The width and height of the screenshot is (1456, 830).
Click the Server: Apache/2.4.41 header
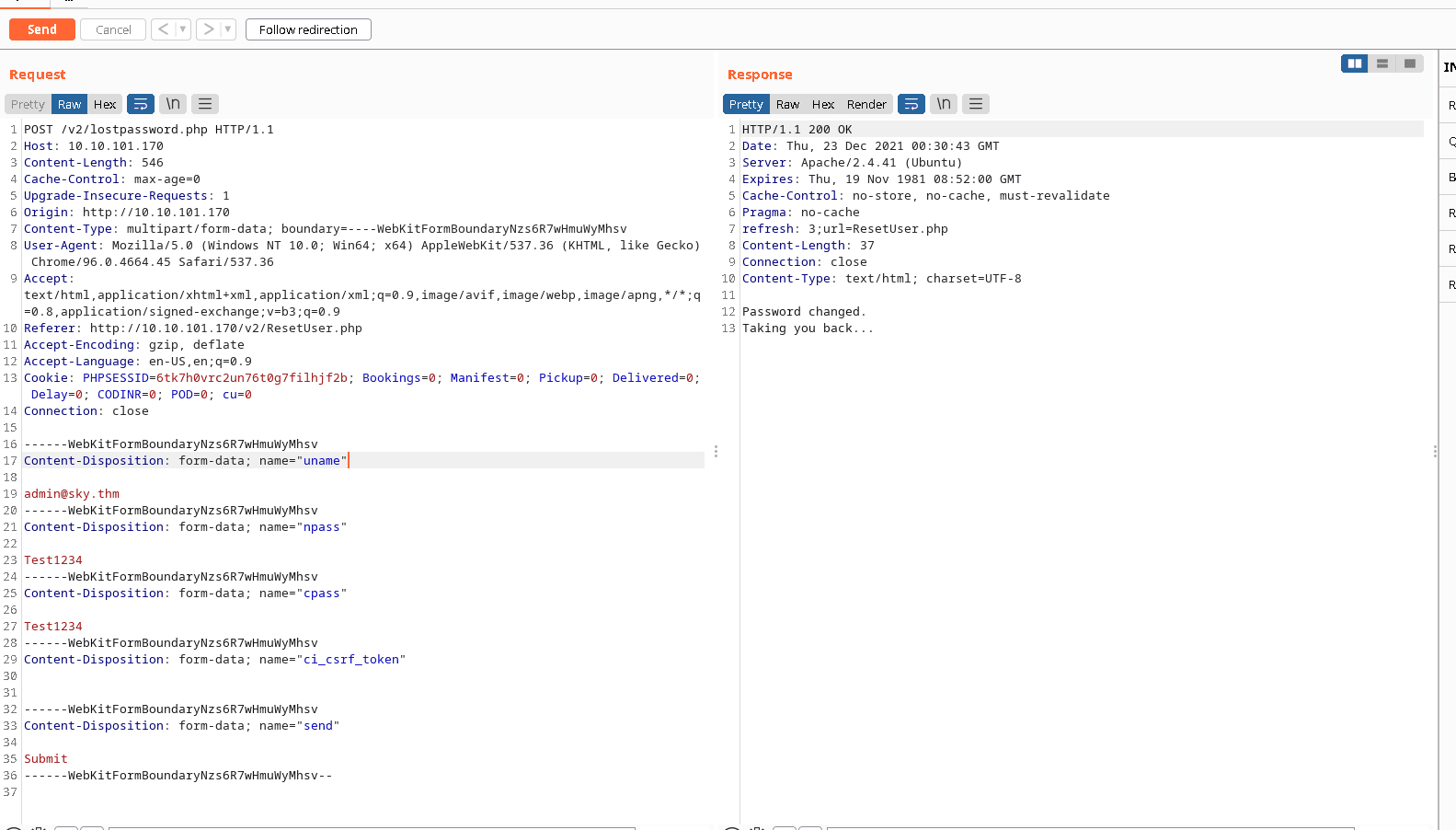853,163
